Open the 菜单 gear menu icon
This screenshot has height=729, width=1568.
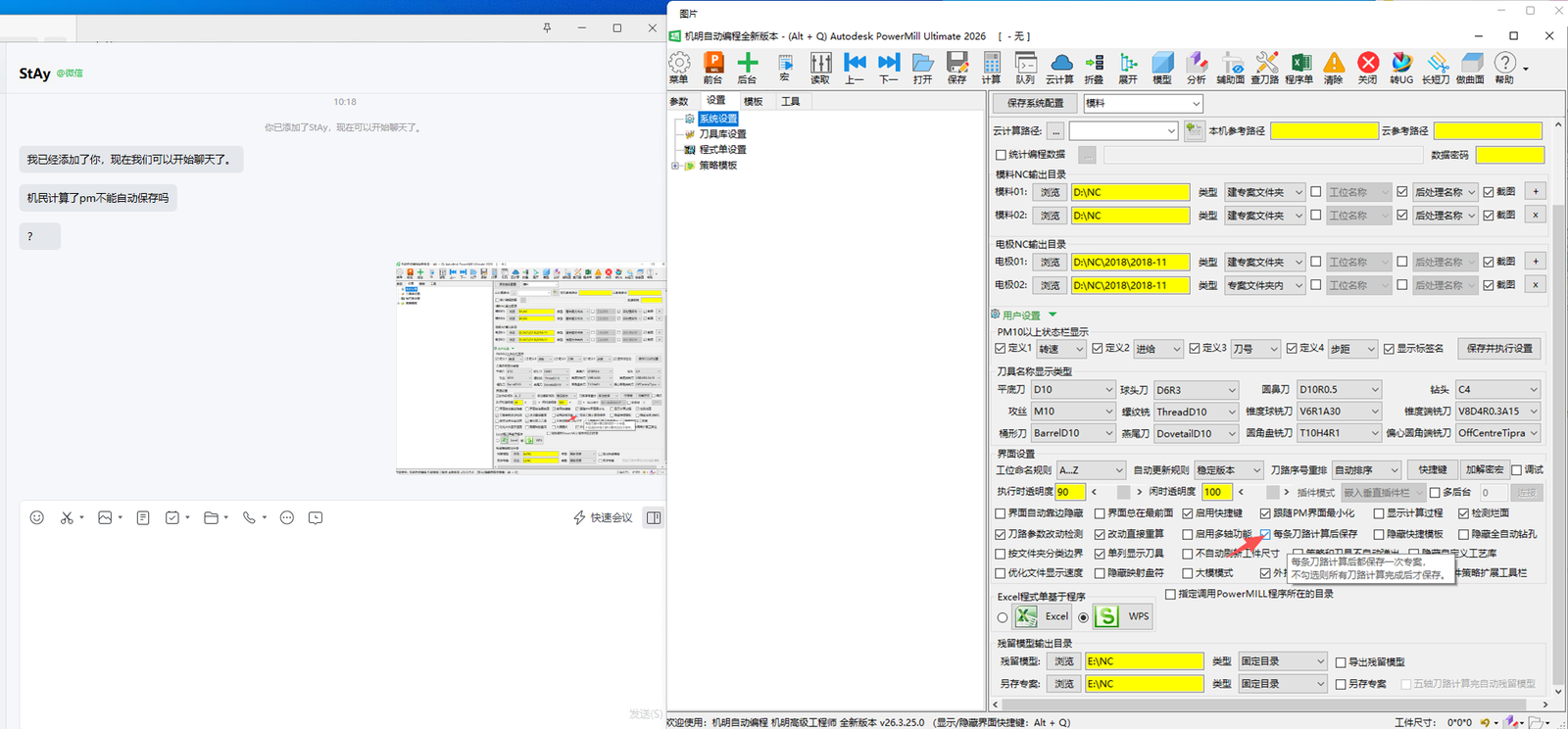679,68
